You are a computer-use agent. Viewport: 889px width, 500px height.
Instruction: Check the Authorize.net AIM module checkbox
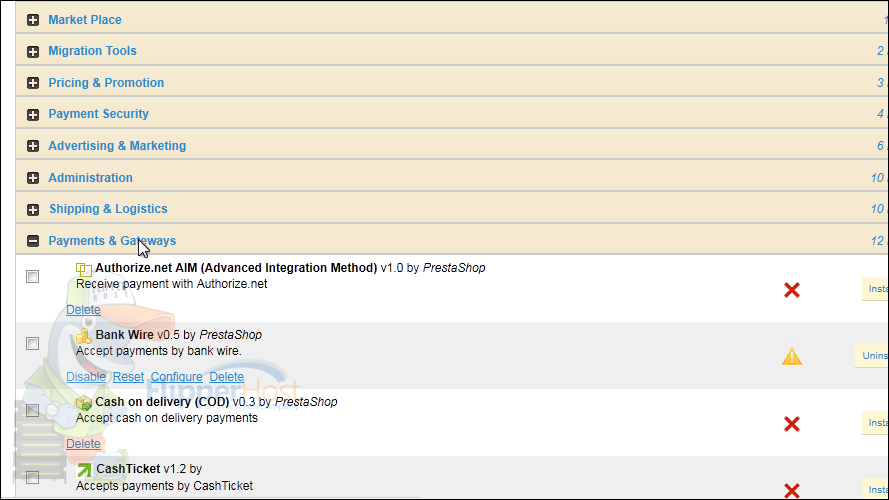[x=32, y=277]
